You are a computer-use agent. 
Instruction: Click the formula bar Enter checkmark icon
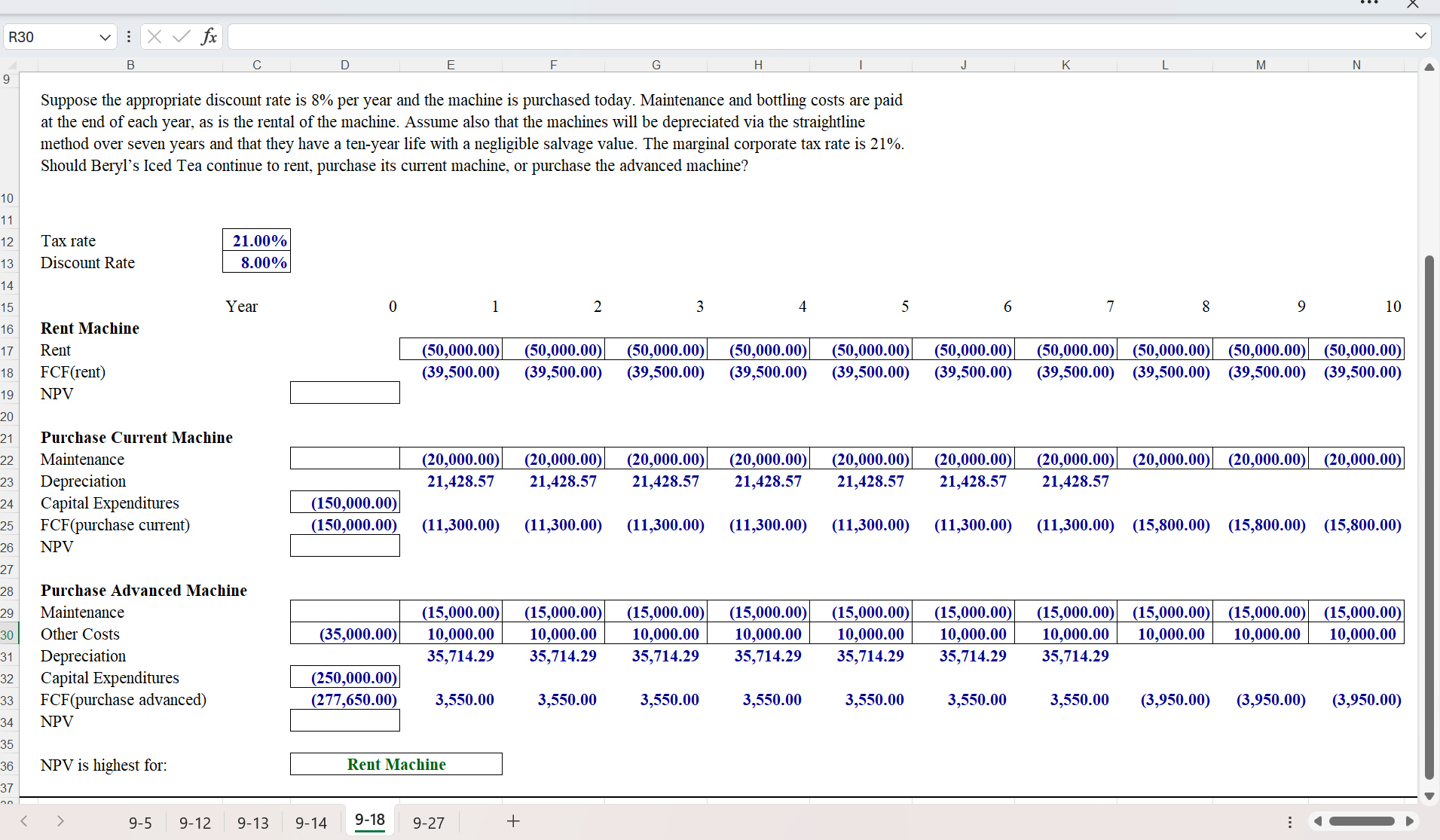(181, 36)
